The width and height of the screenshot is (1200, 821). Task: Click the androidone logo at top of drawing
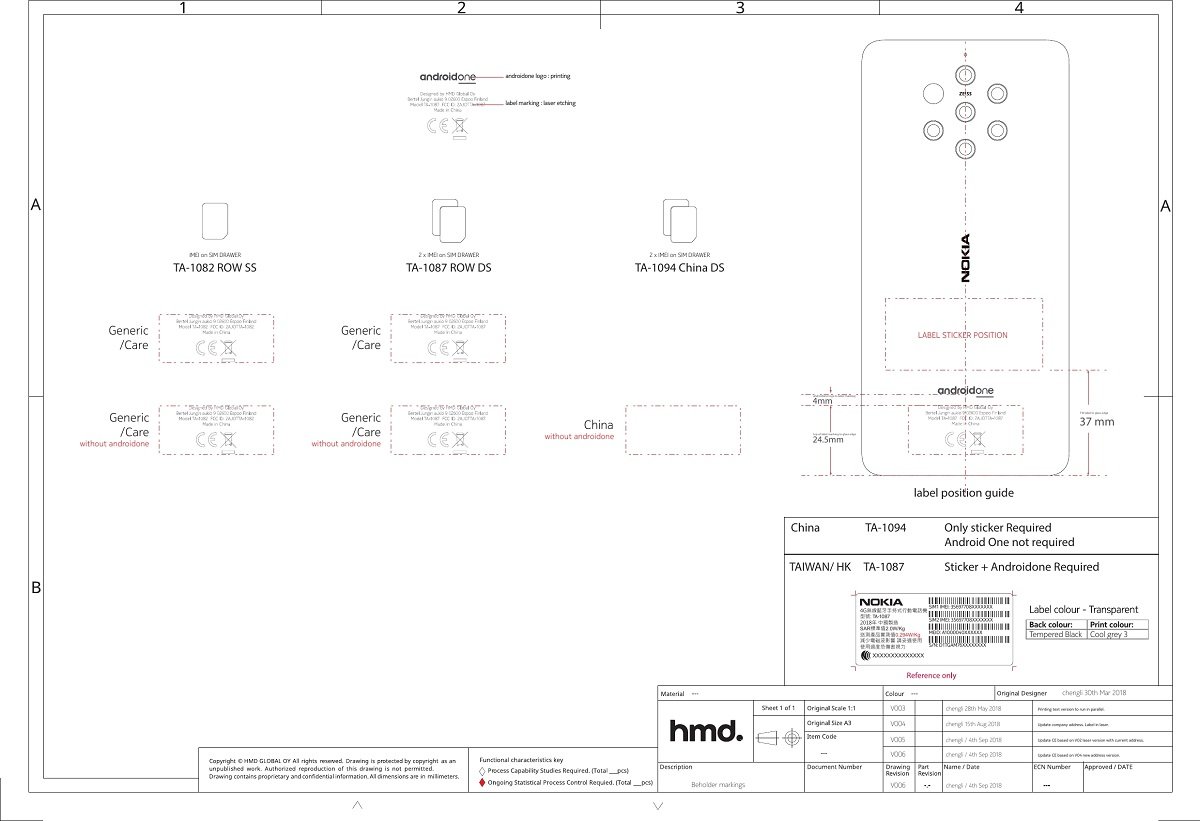[x=448, y=76]
